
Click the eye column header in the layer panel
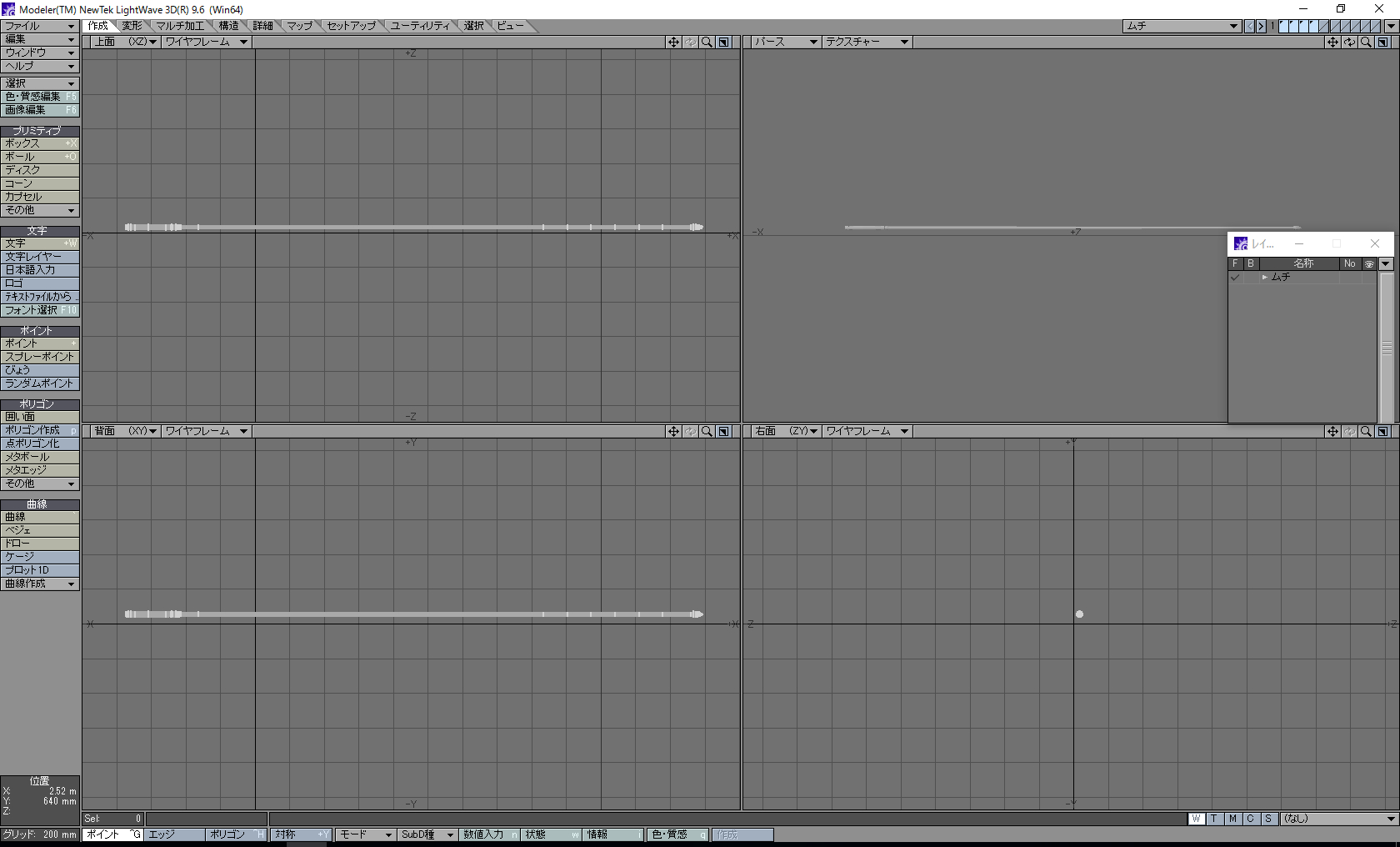pyautogui.click(x=1368, y=264)
